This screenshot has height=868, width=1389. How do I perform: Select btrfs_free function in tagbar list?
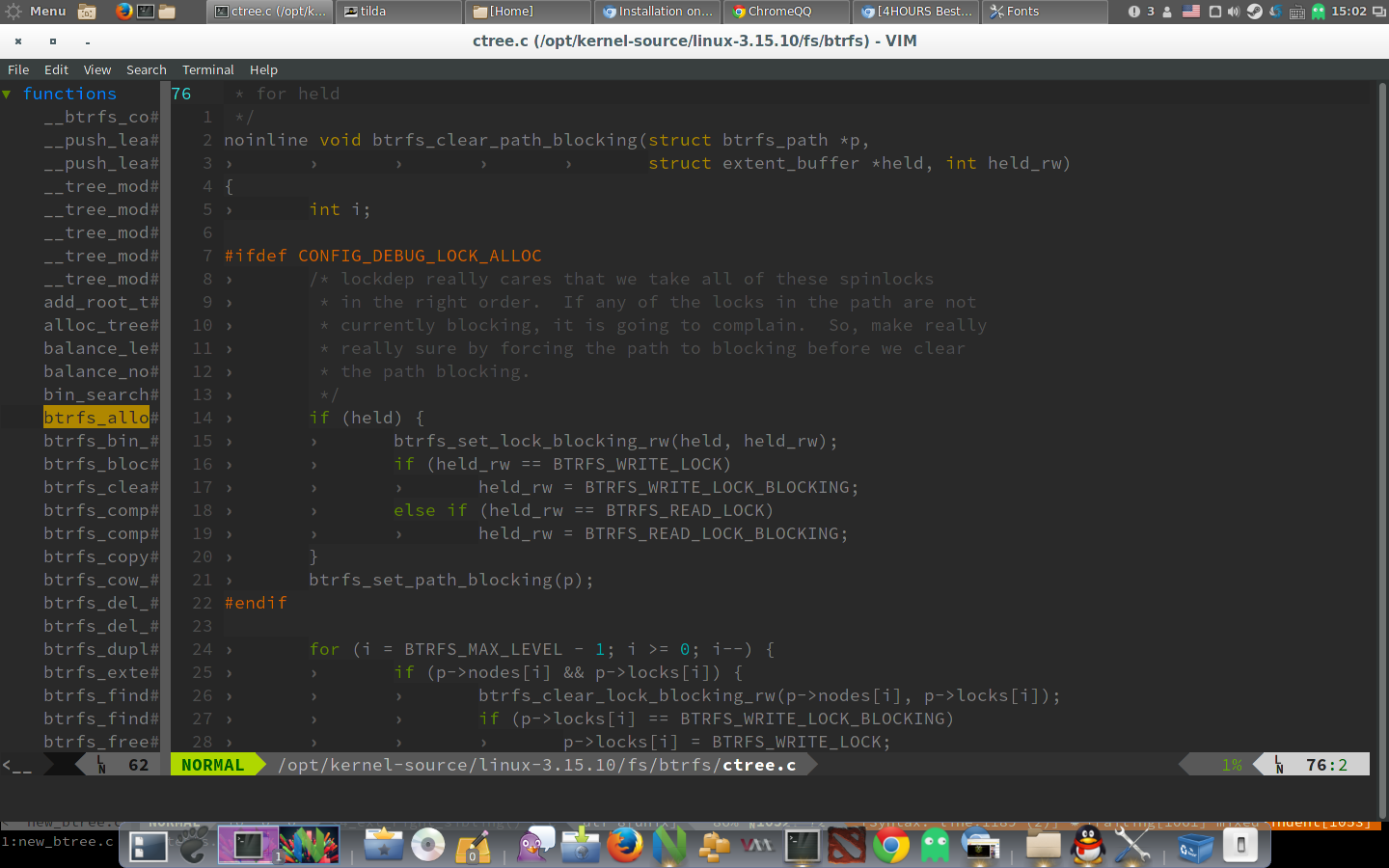pyautogui.click(x=96, y=742)
